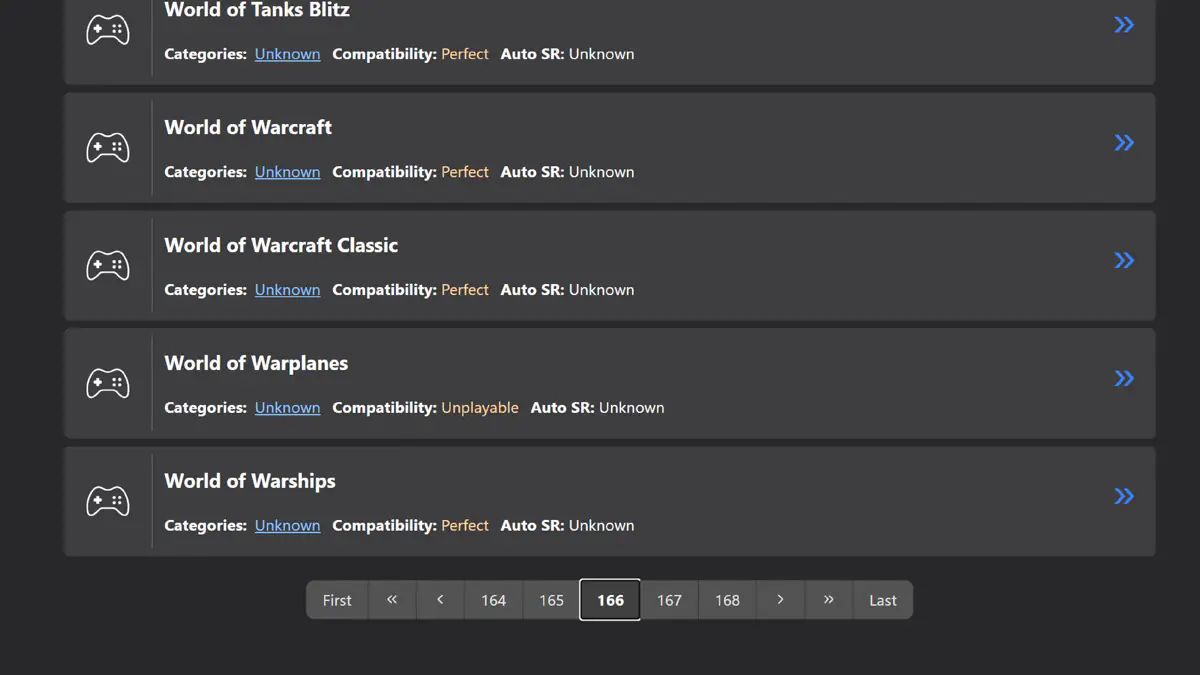Expand World of Warcraft Classic entry chevron
This screenshot has width=1200, height=675.
point(1124,261)
